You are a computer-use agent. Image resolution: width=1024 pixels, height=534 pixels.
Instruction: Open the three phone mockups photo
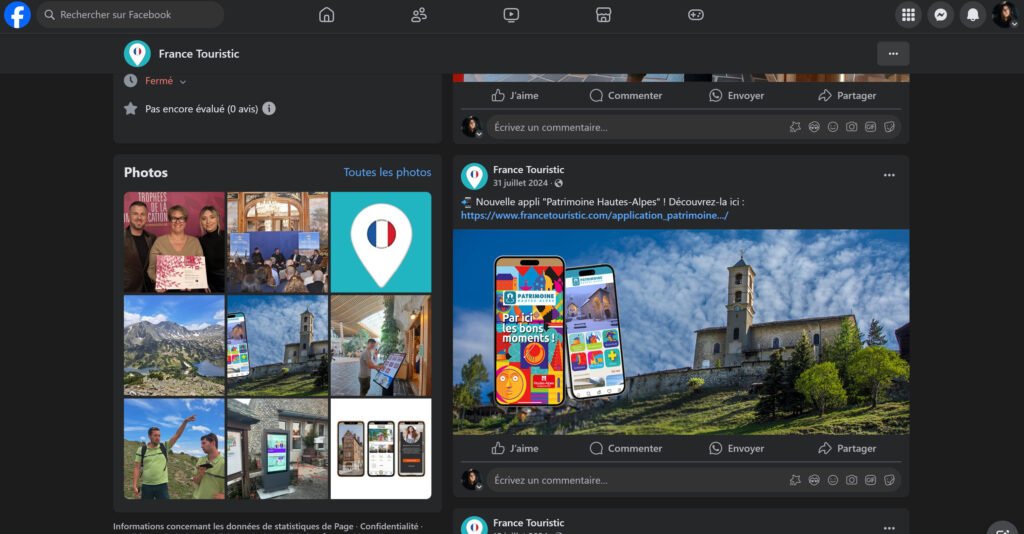[x=381, y=448]
